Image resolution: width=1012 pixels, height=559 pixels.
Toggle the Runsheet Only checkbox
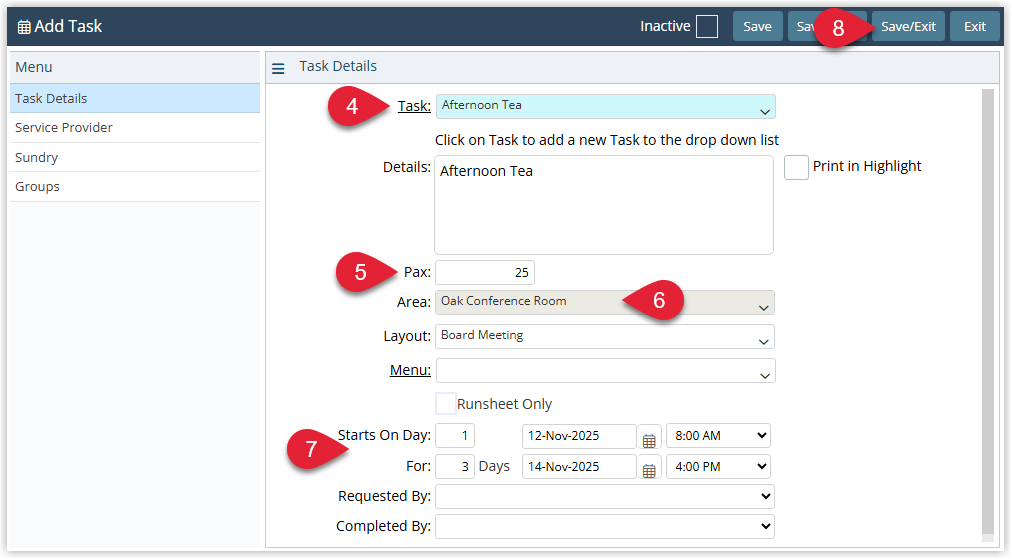pyautogui.click(x=445, y=403)
